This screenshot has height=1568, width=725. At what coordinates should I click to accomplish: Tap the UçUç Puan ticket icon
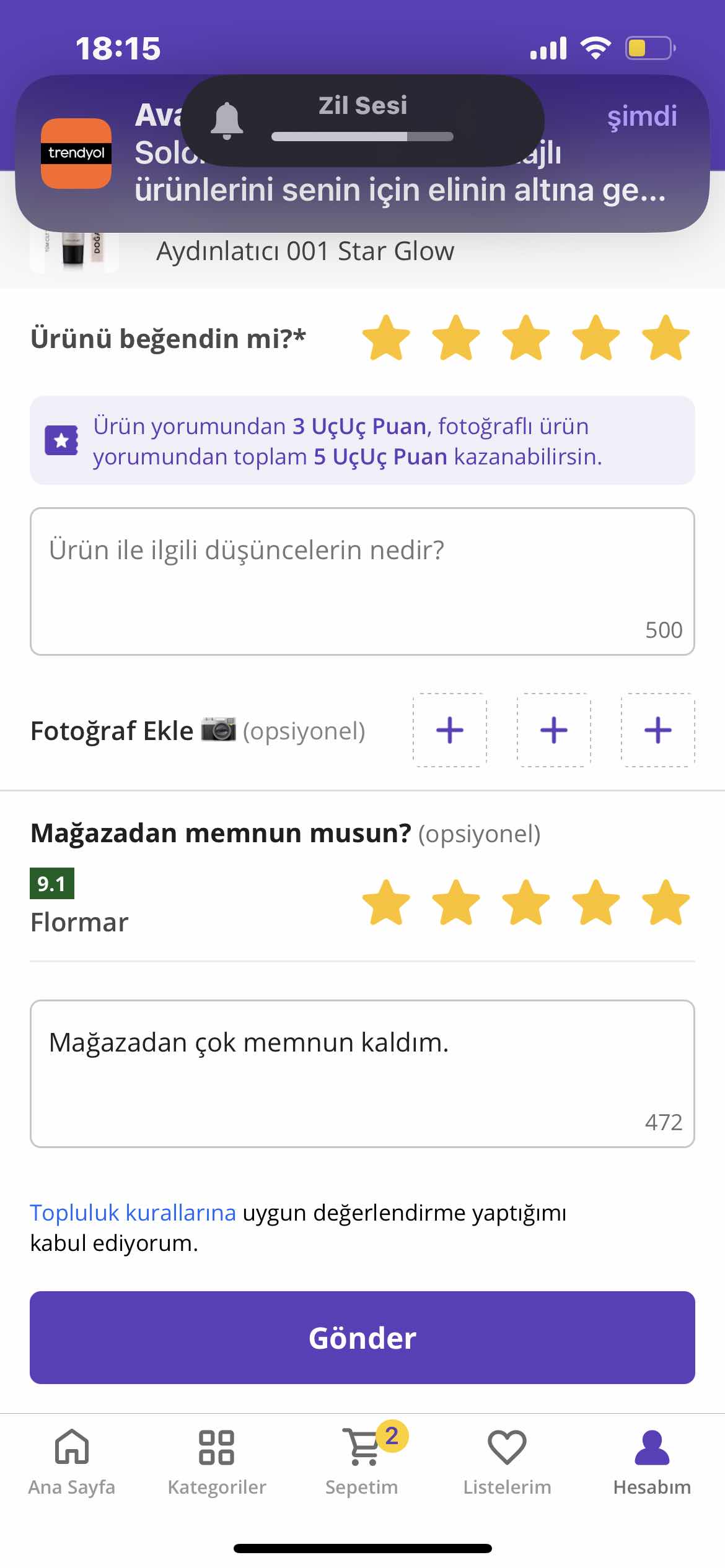tap(61, 440)
